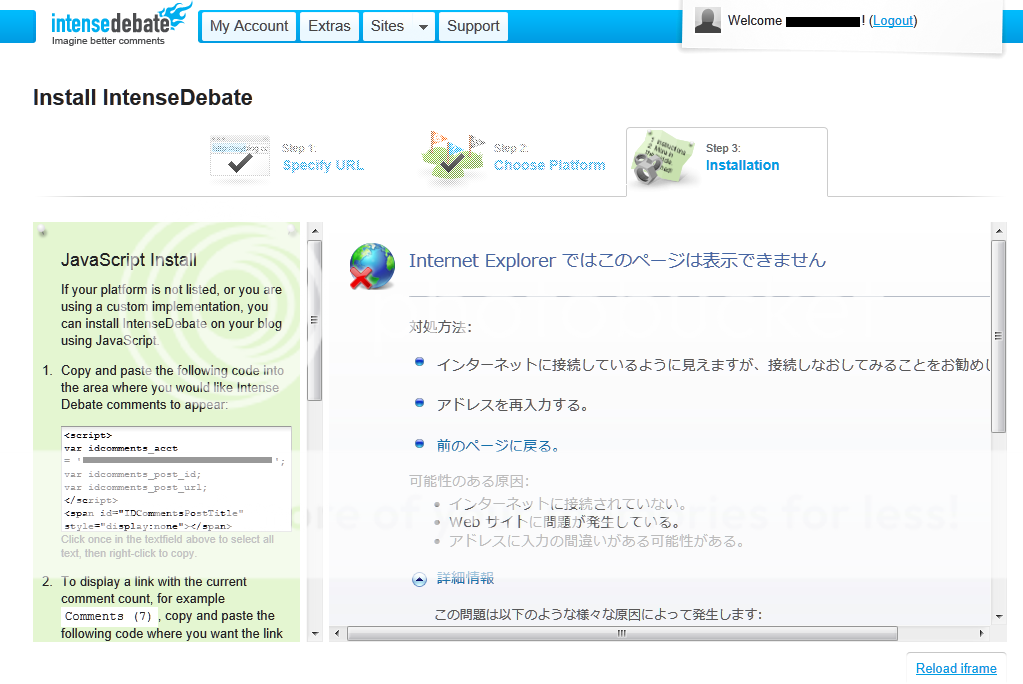Expand the Sites dropdown arrow
The image size is (1023, 684).
pyautogui.click(x=423, y=27)
